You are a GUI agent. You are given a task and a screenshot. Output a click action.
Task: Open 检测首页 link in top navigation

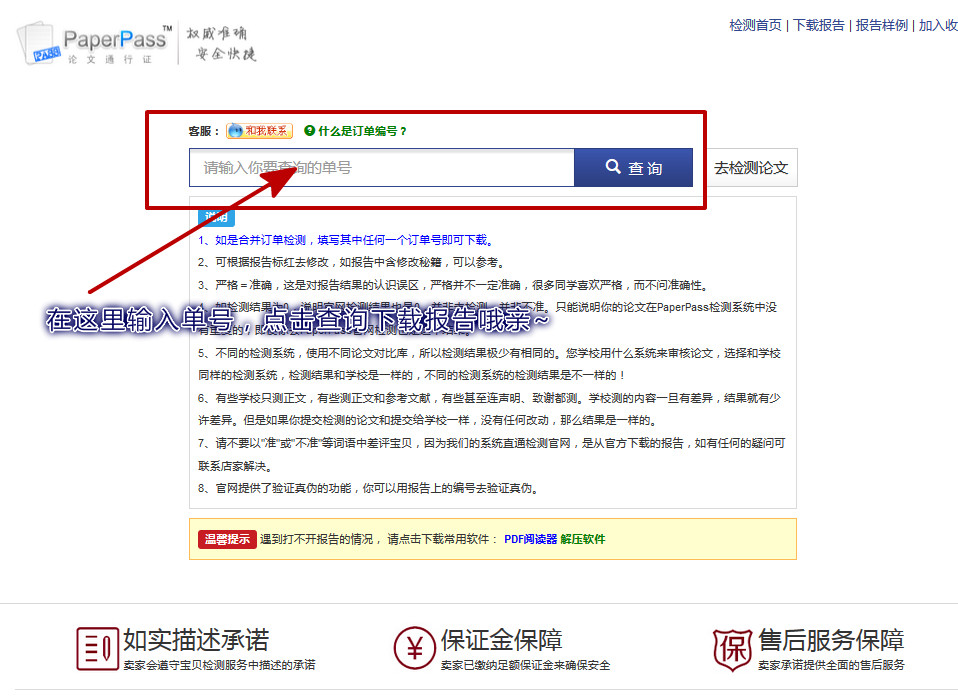(x=755, y=25)
